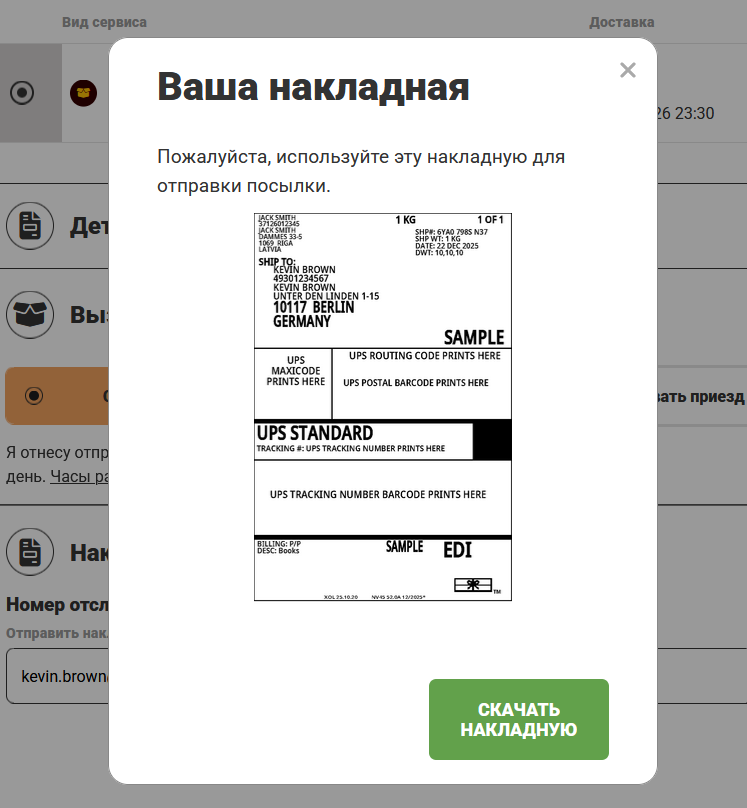
Task: Click the Доставка column header
Action: pyautogui.click(x=621, y=22)
